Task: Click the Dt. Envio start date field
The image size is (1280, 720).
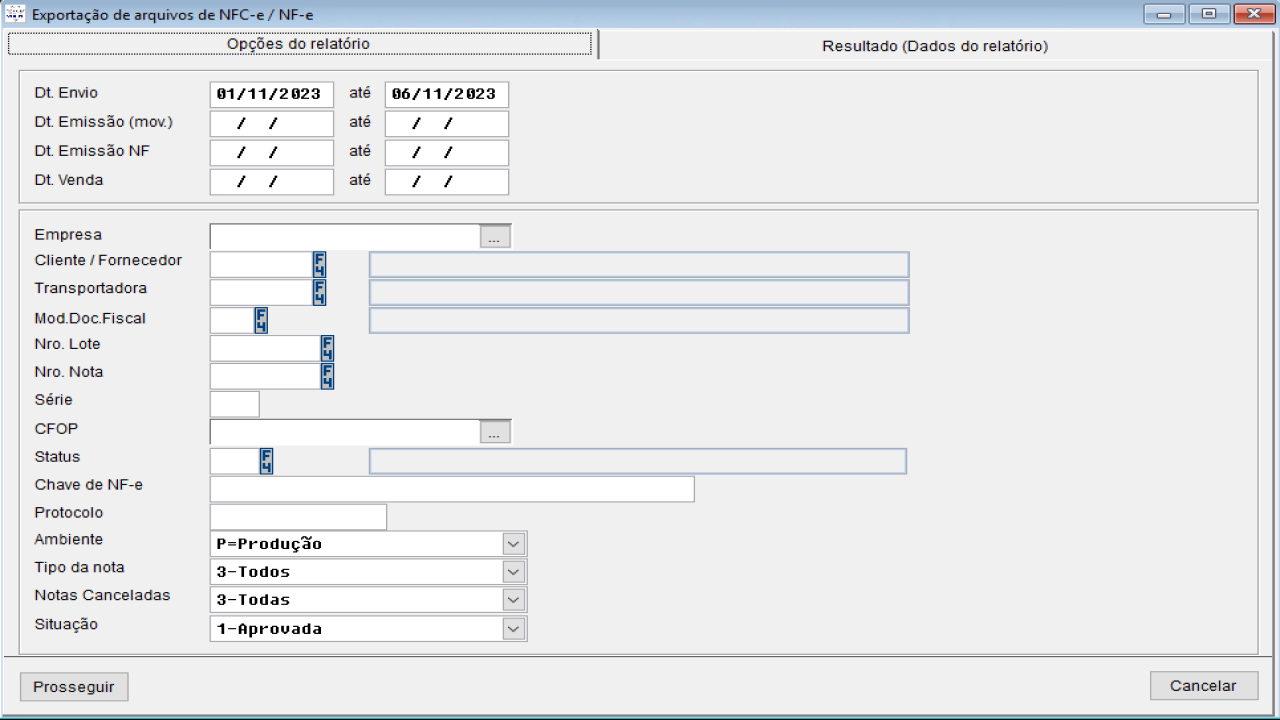Action: (271, 94)
